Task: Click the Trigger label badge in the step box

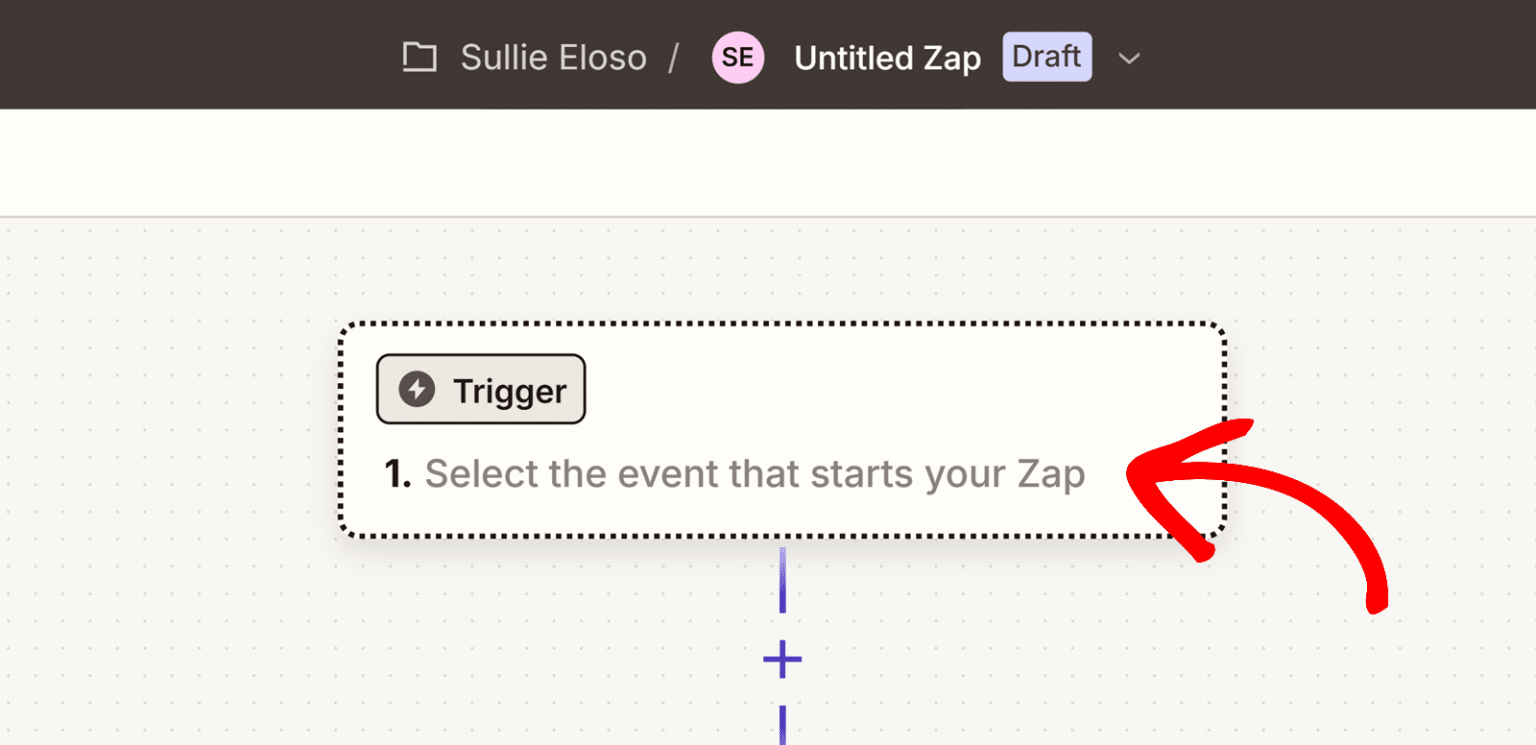Action: (480, 389)
